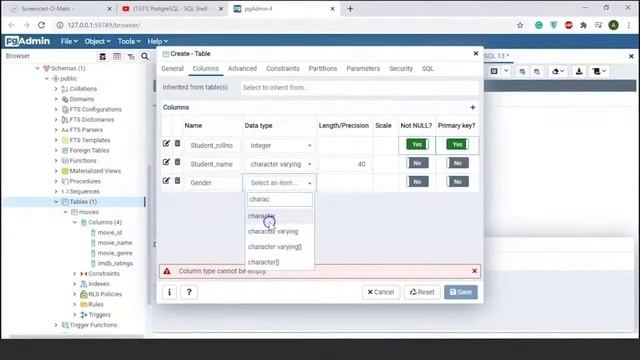Open the Chrome profile avatar
Image resolution: width=640 pixels, height=360 pixels.
(613, 25)
